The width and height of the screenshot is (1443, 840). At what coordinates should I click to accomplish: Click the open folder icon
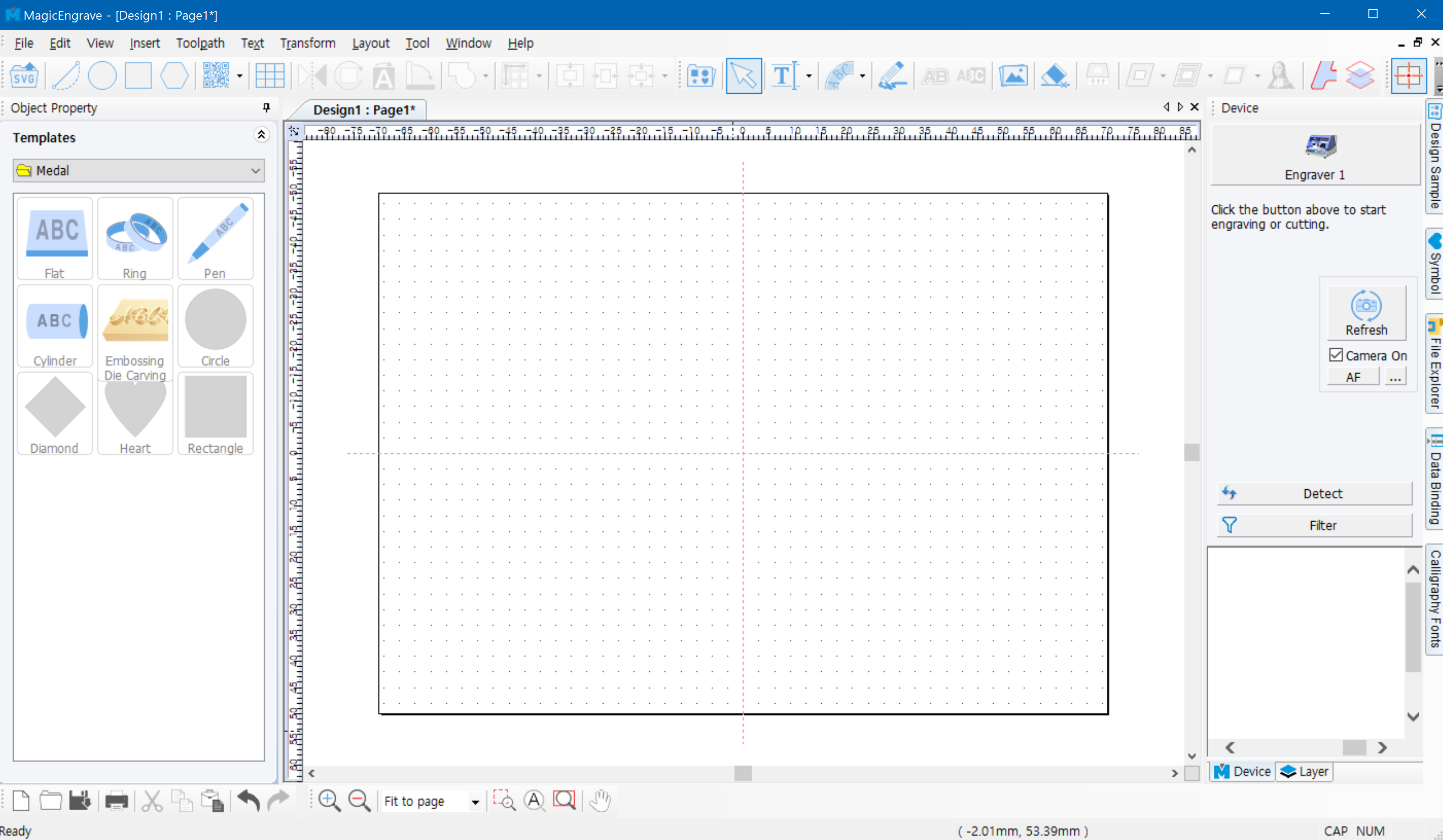[x=50, y=801]
